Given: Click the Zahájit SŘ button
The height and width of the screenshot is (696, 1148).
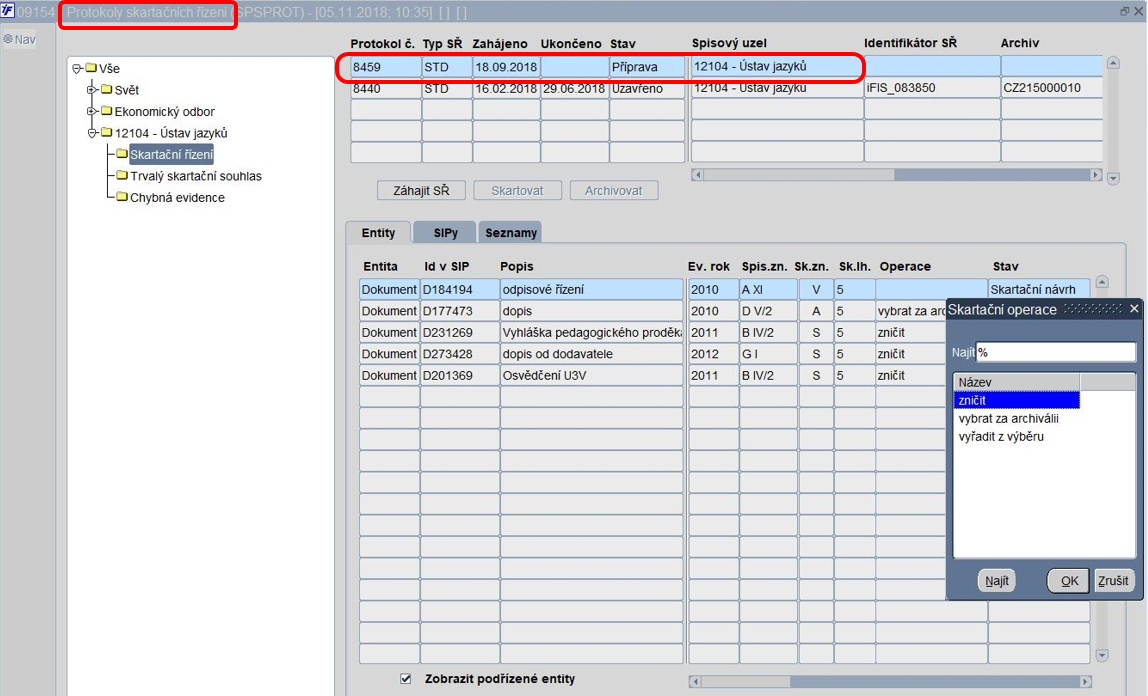Looking at the screenshot, I should (421, 190).
